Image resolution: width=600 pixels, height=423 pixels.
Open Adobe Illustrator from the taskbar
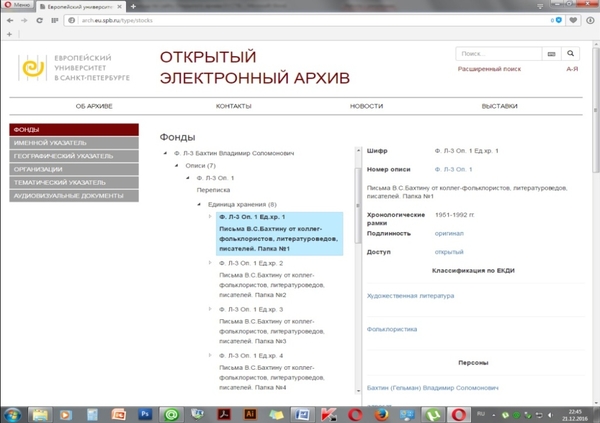pyautogui.click(x=251, y=412)
